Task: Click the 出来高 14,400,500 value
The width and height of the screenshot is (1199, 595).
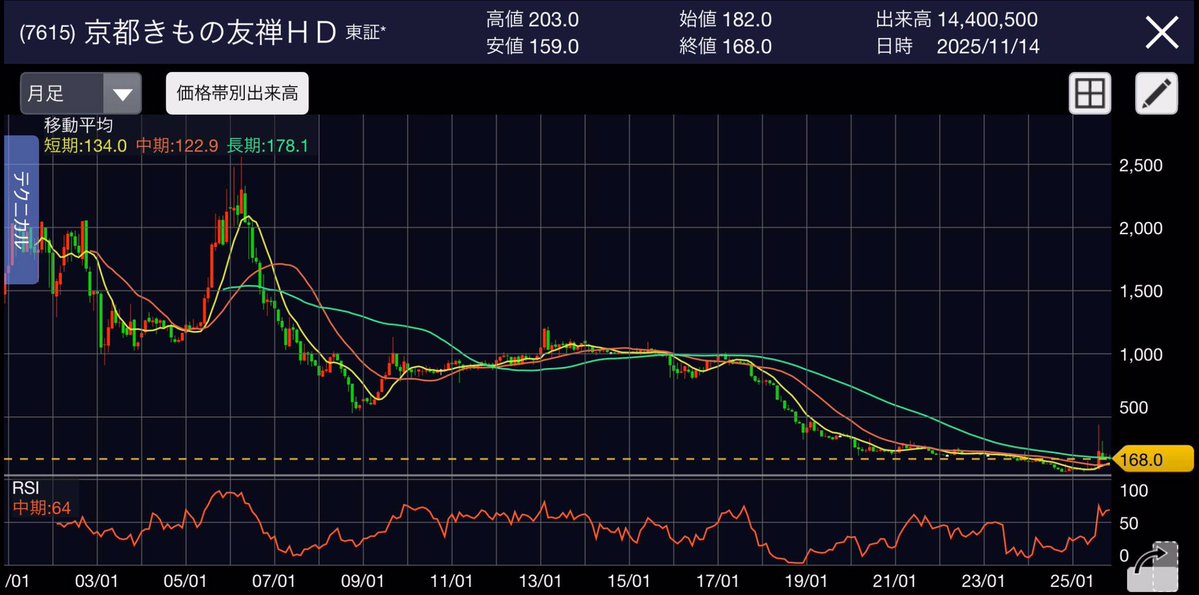Action: click(957, 19)
